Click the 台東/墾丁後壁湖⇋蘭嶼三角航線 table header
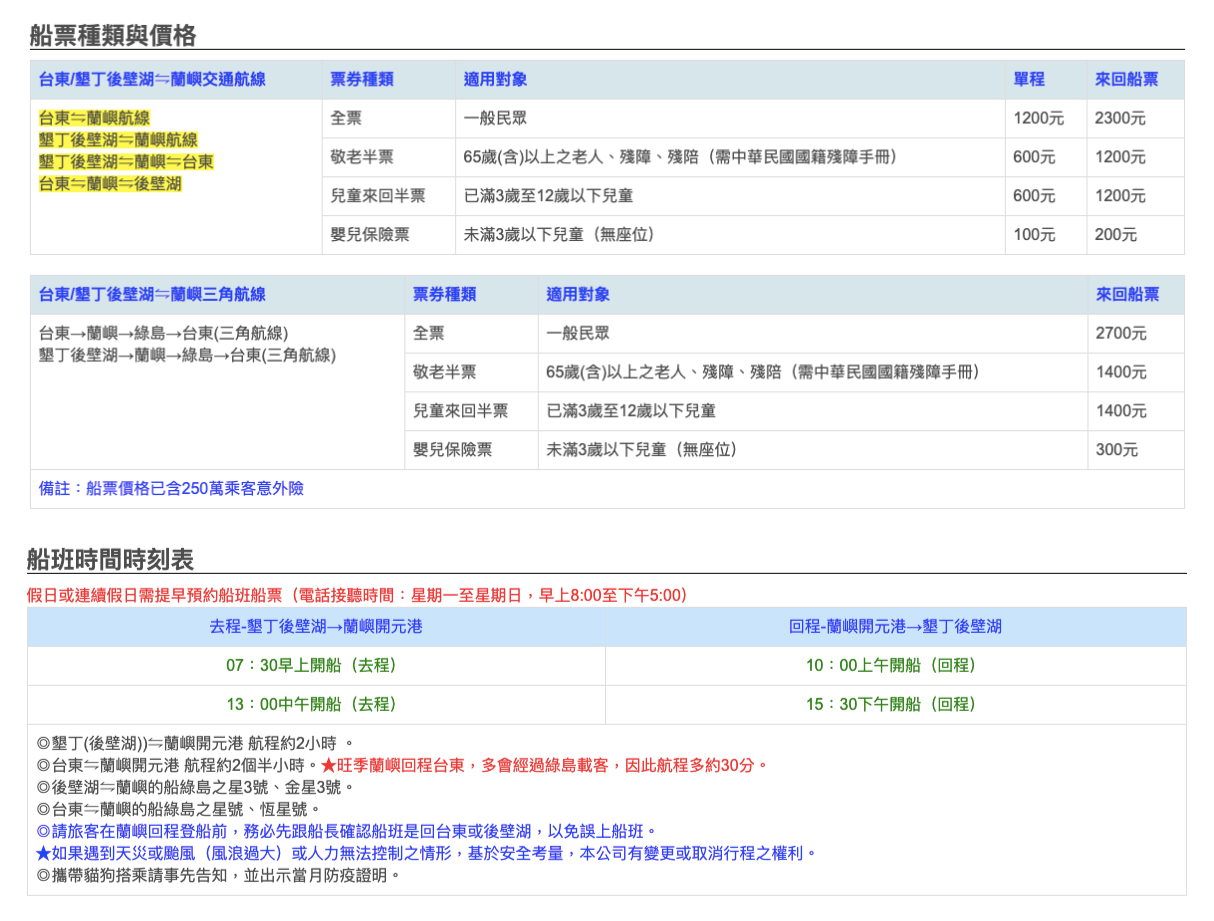This screenshot has height=921, width=1214. (152, 294)
